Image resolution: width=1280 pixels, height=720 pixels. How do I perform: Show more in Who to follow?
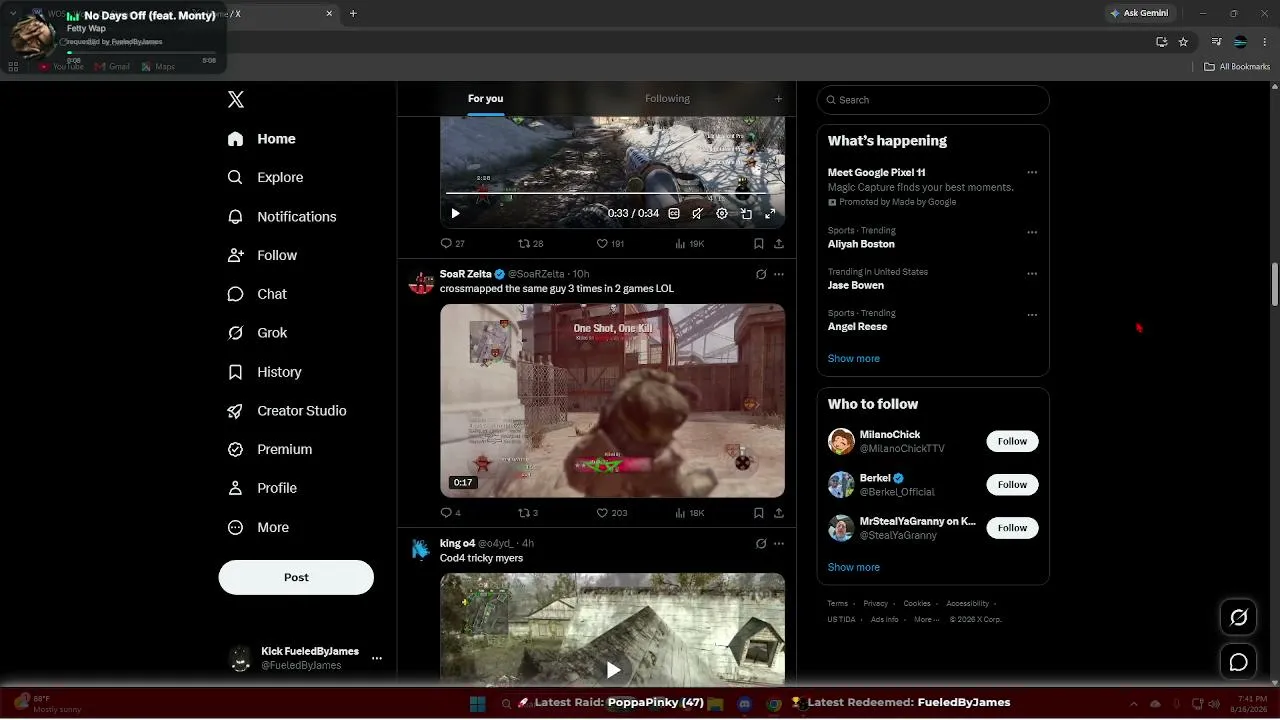(x=854, y=567)
